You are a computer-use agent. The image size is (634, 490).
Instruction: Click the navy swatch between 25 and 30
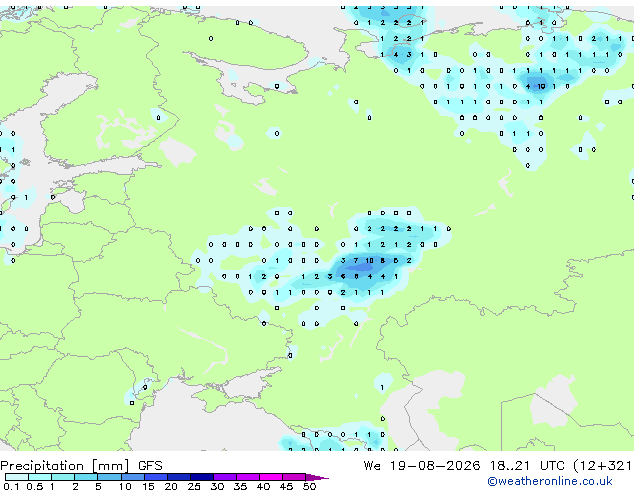202,477
